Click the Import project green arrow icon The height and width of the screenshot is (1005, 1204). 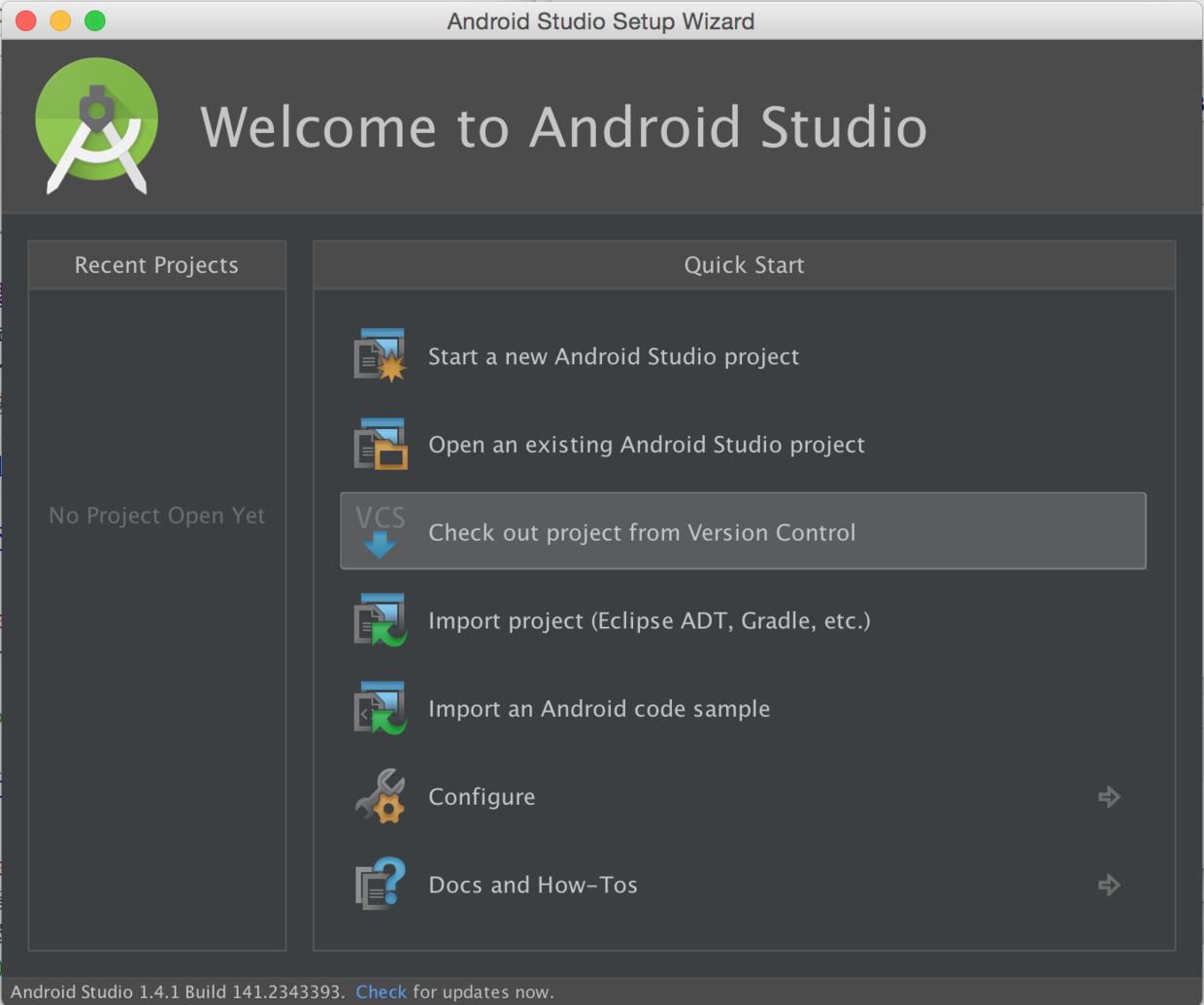[x=380, y=620]
